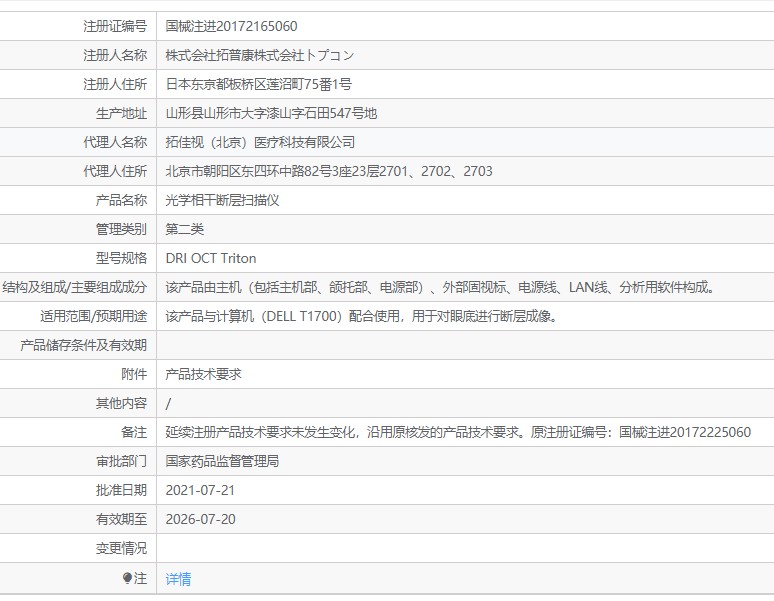
Task: Select agent name 拓佳视（北京）医疗科技有限公司
Action: click(x=260, y=143)
